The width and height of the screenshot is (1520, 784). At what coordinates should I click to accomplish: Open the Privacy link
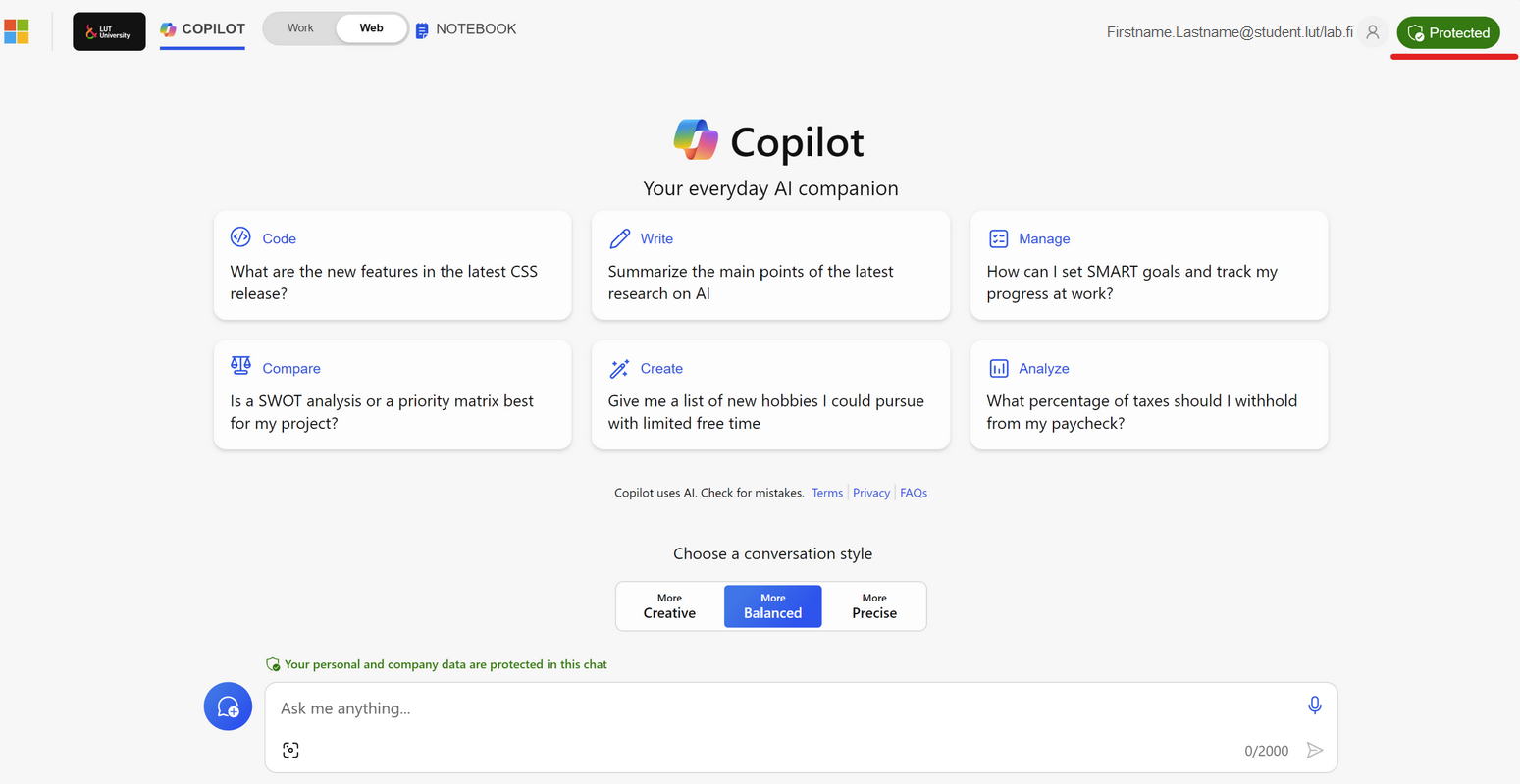pos(870,493)
